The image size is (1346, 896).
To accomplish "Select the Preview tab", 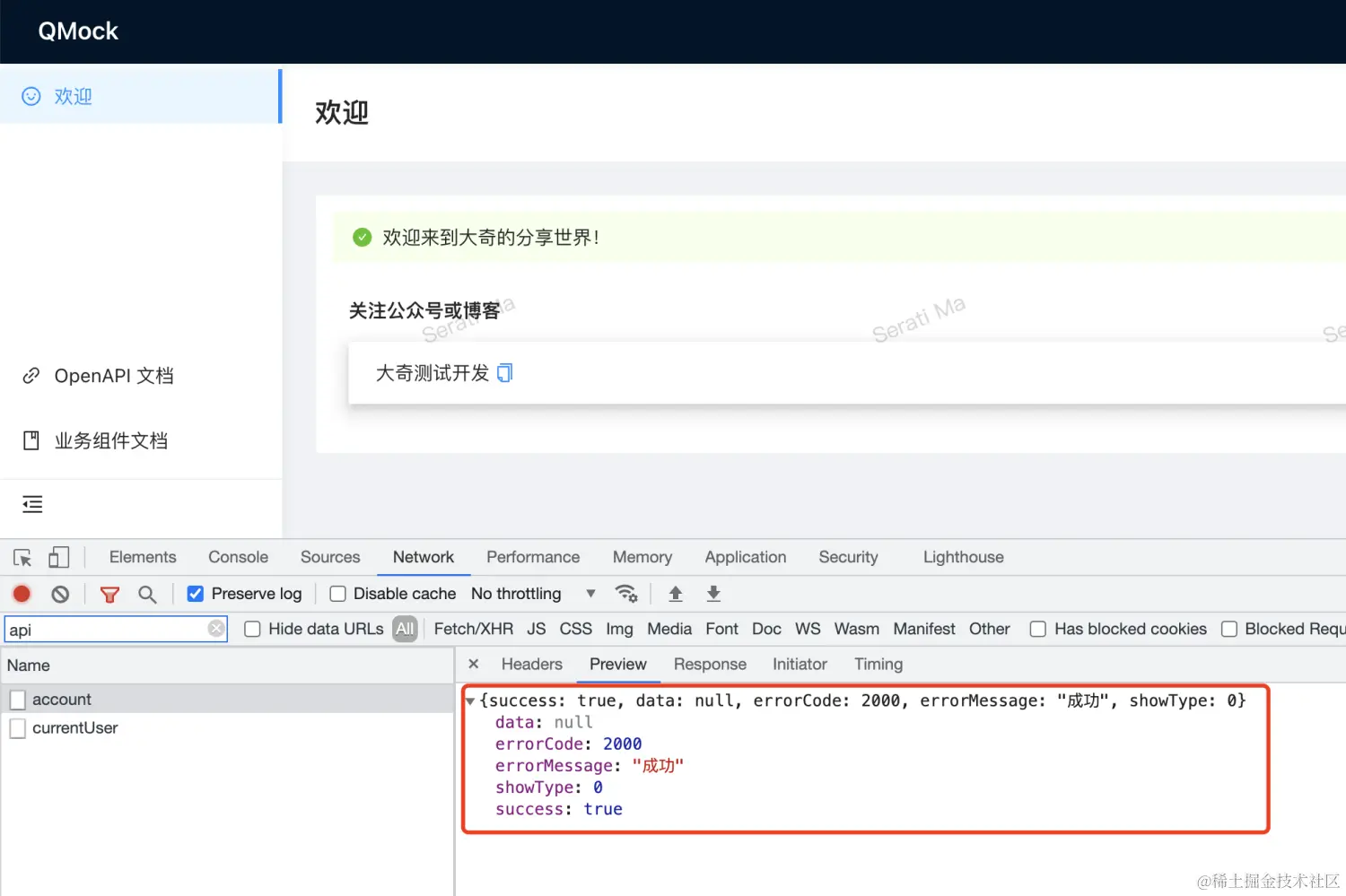I will (x=618, y=664).
